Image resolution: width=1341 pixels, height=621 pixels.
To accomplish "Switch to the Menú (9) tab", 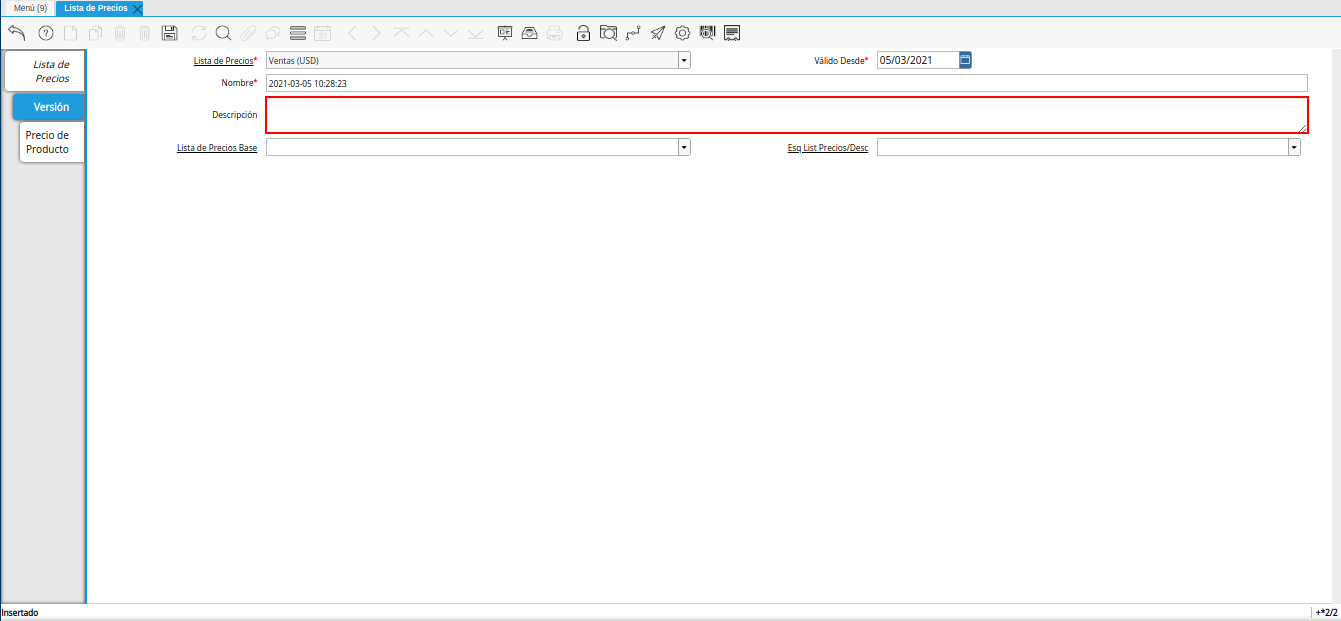I will click(30, 7).
